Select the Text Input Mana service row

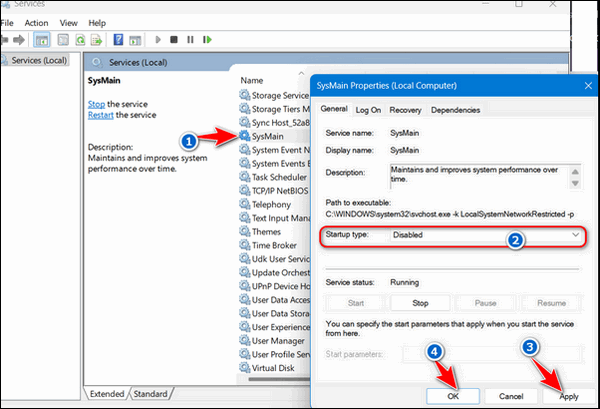(274, 218)
